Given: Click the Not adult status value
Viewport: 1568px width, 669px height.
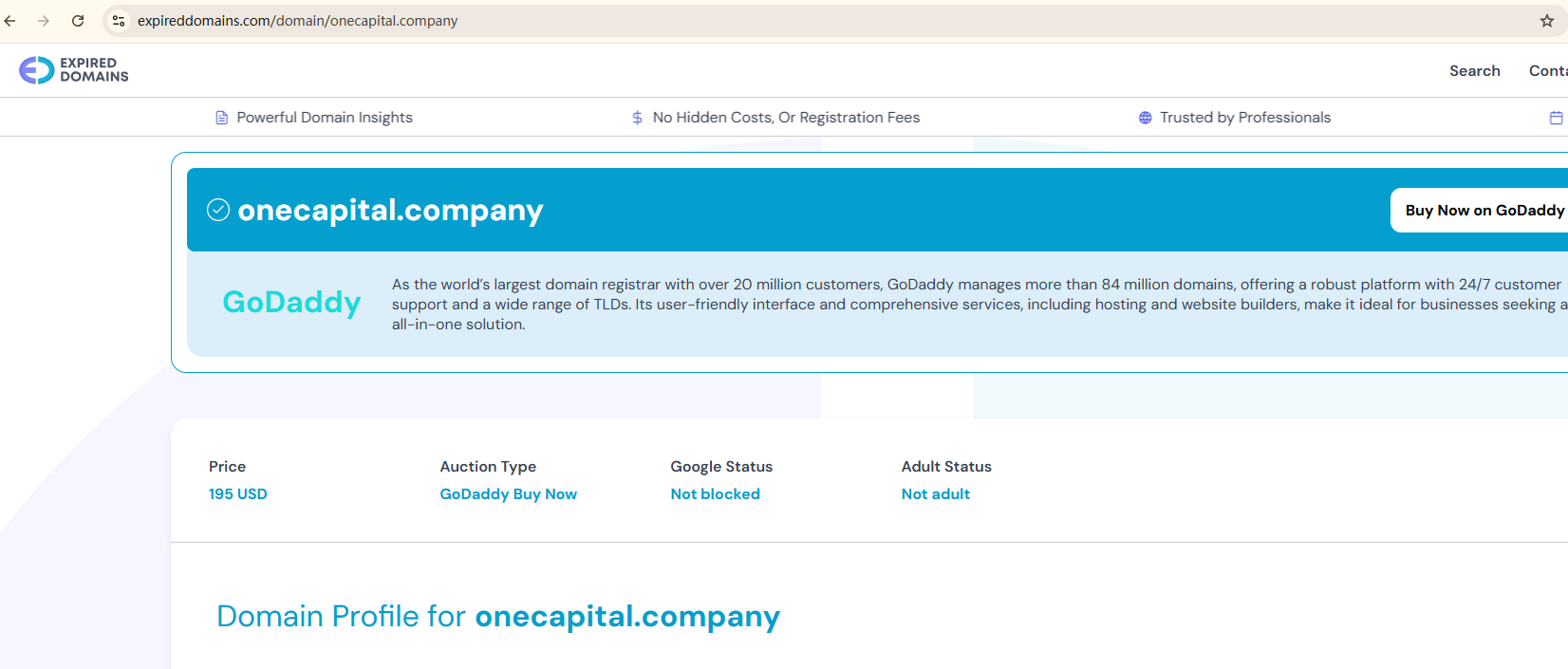Looking at the screenshot, I should point(935,494).
